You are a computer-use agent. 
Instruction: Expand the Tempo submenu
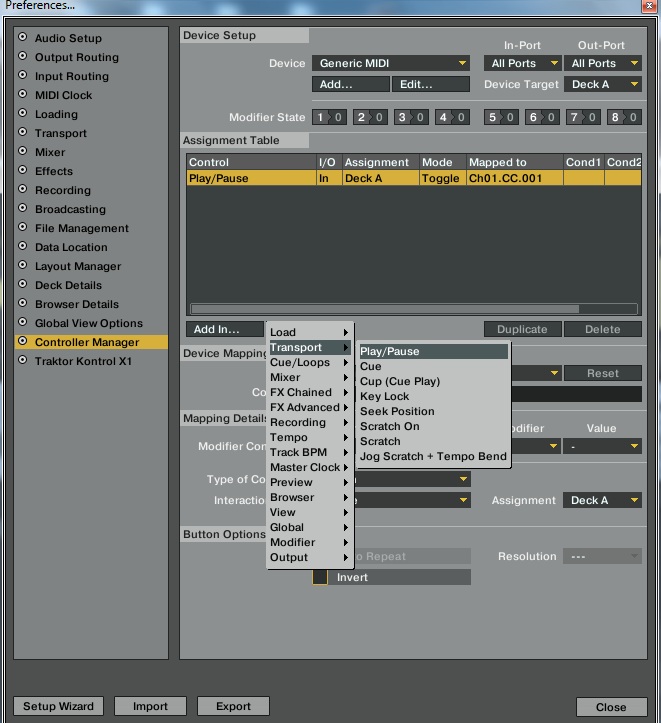click(309, 437)
